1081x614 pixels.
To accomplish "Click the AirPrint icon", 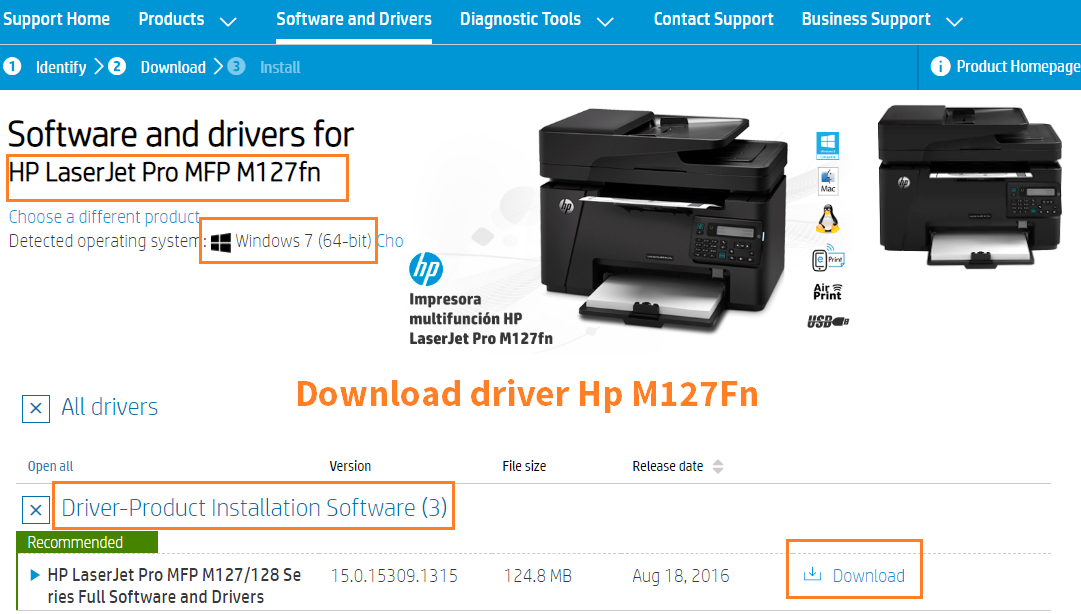I will click(x=827, y=291).
